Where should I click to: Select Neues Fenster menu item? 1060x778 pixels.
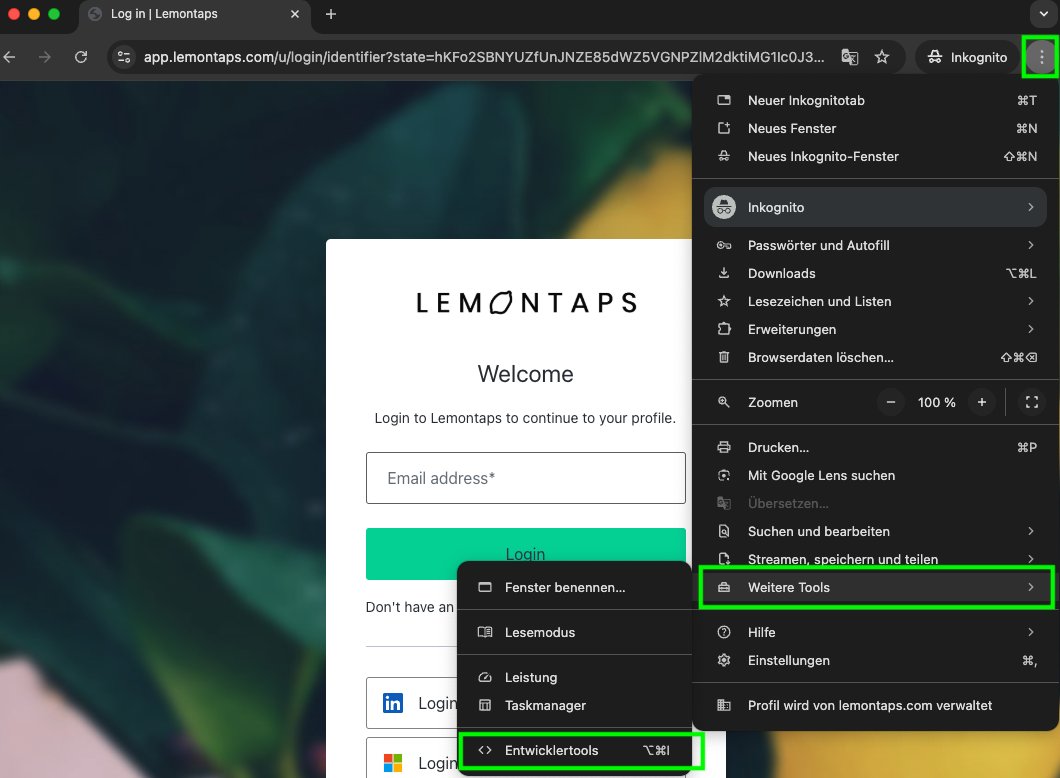tap(875, 128)
